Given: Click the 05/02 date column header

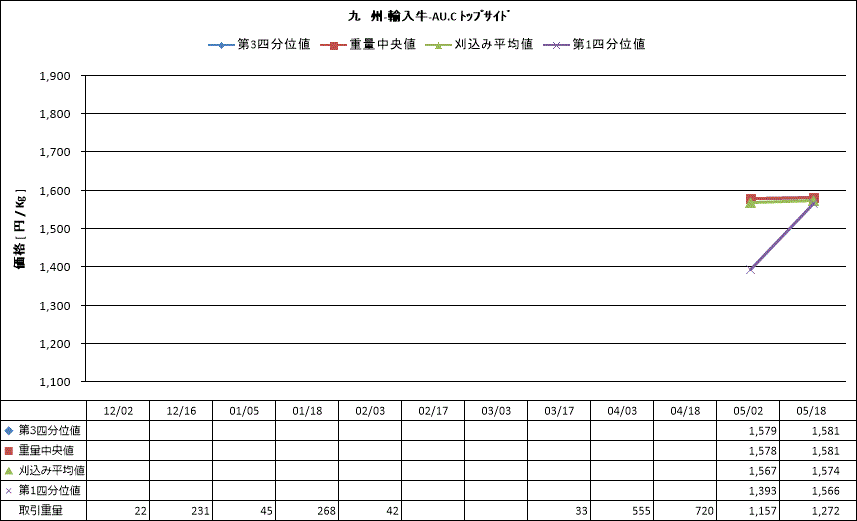Looking at the screenshot, I should pos(748,411).
